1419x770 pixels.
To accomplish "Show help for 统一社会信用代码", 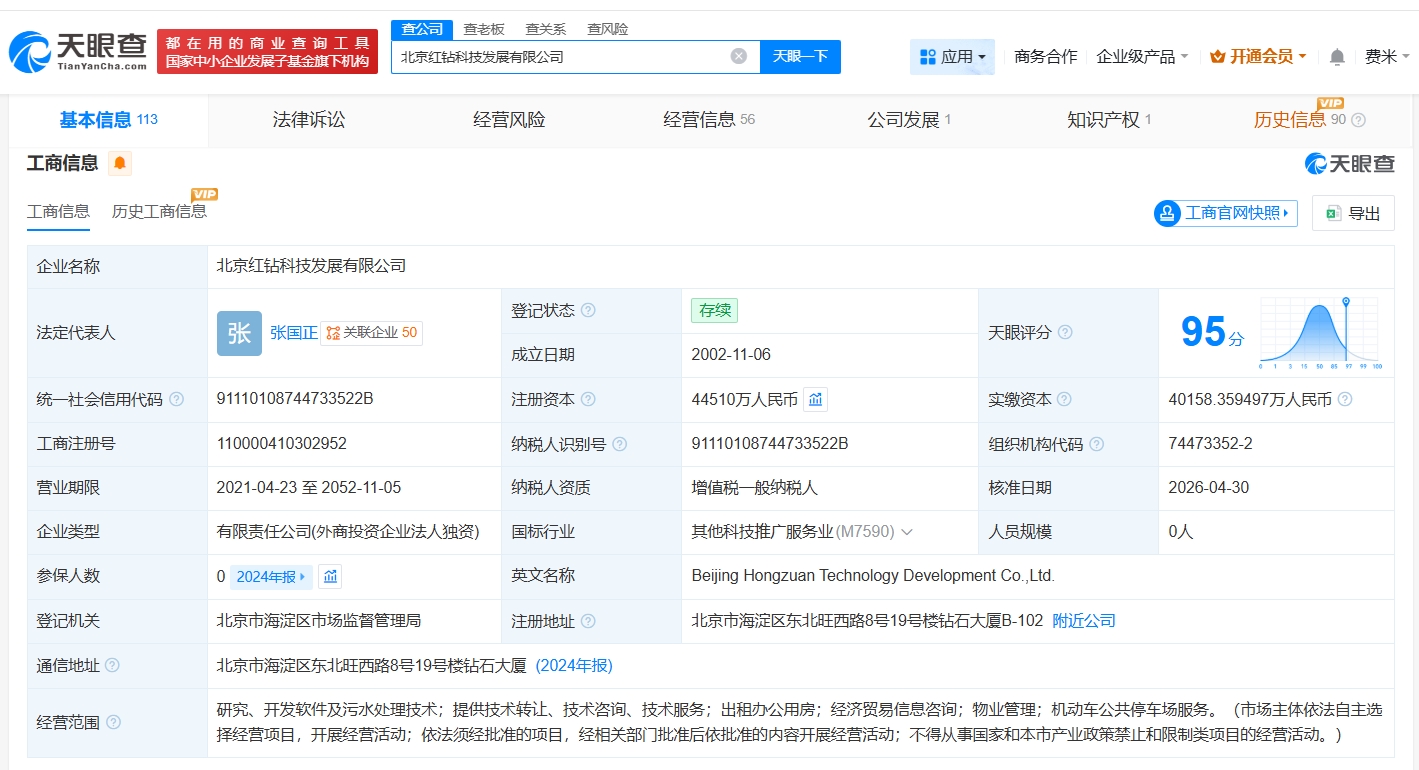I will click(177, 399).
